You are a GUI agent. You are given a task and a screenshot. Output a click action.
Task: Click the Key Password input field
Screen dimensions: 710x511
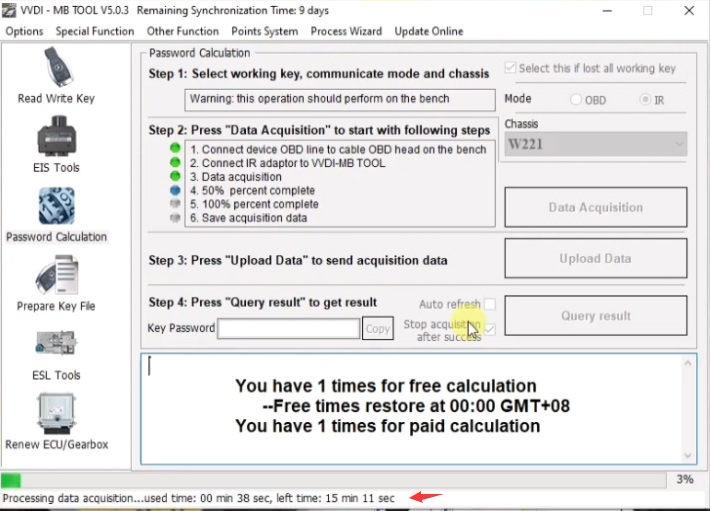[x=289, y=329]
